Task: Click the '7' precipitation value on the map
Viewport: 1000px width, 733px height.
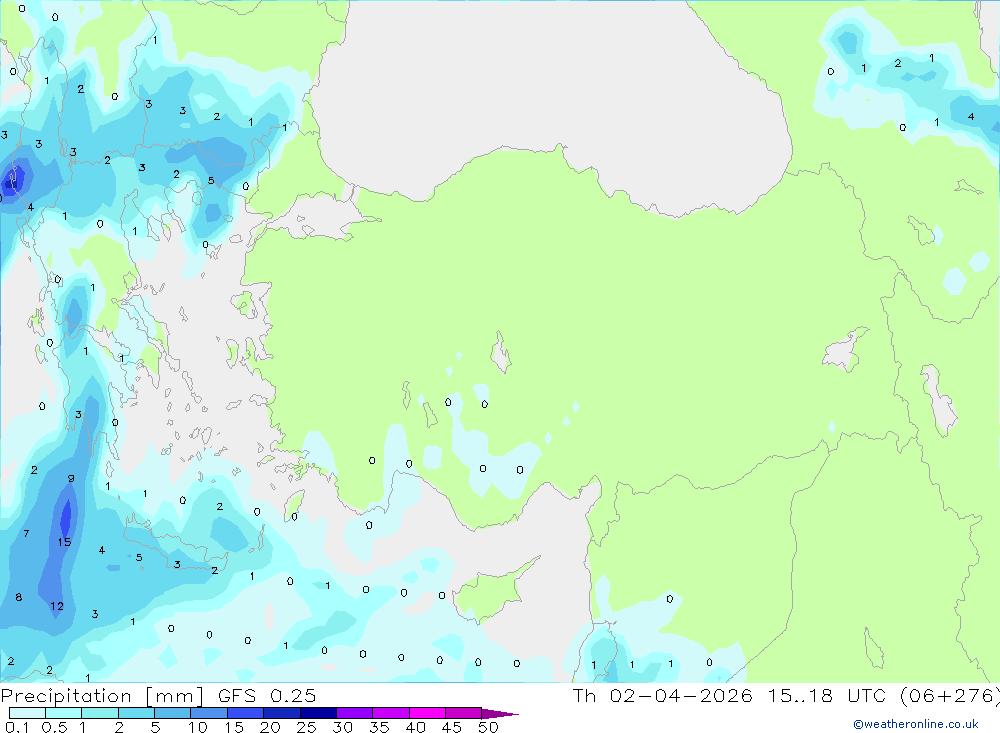Action: point(26,533)
